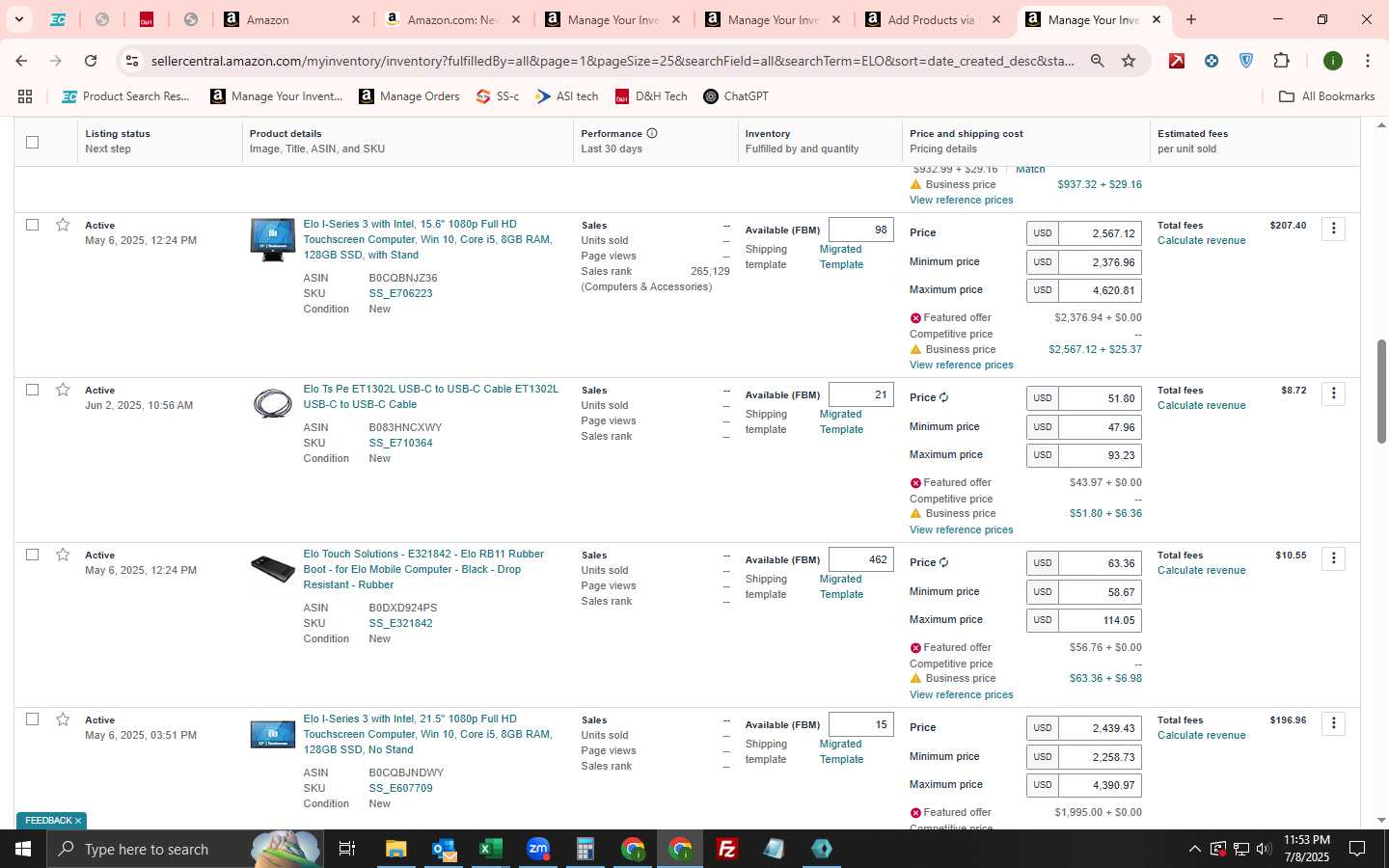
Task: Click price refresh icon for RB11 Rubber Boot
Action: coord(943,562)
